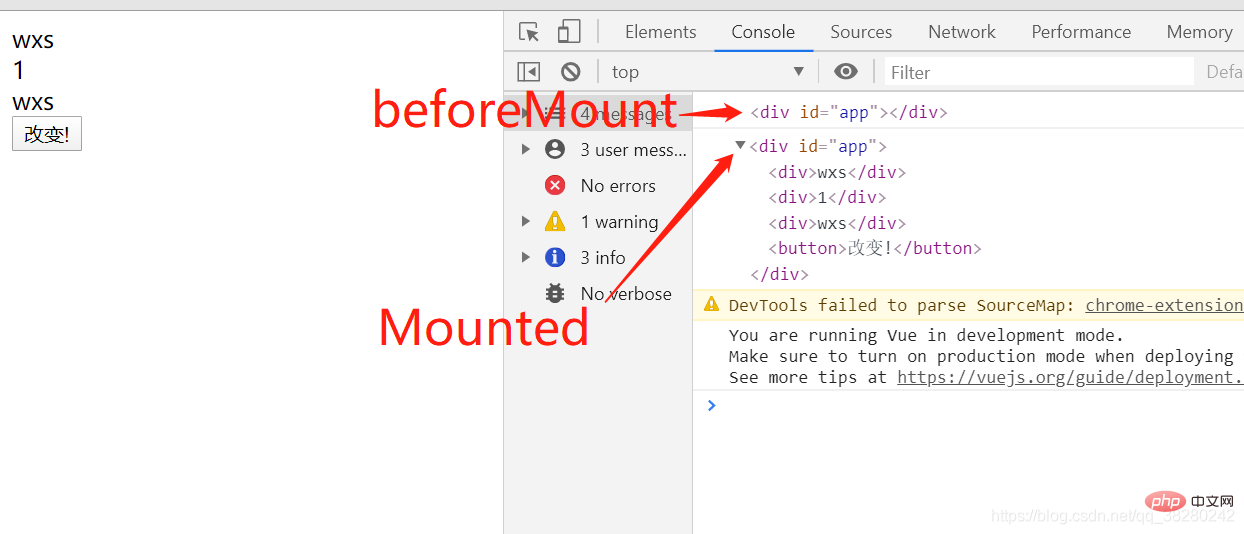Toggle the console sidebar panel icon
This screenshot has width=1244, height=534.
[528, 72]
